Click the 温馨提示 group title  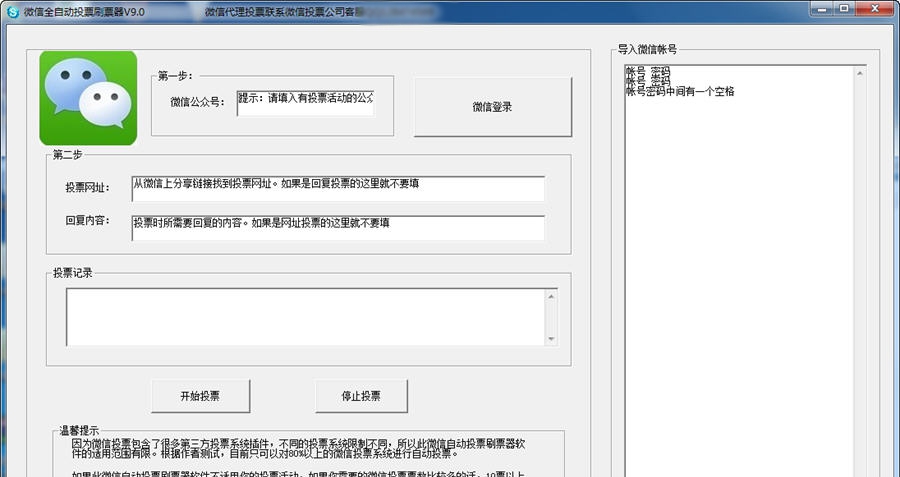pos(79,431)
